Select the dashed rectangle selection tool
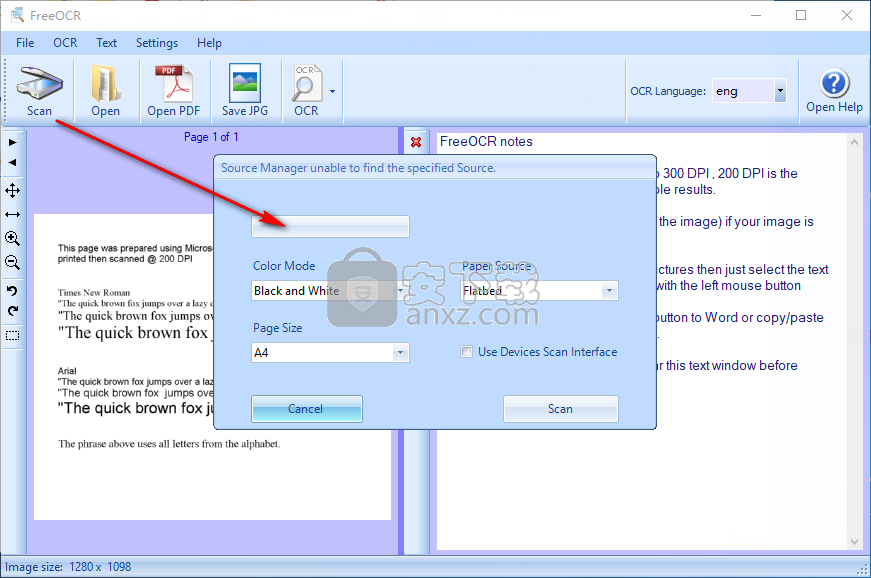 click(x=12, y=335)
